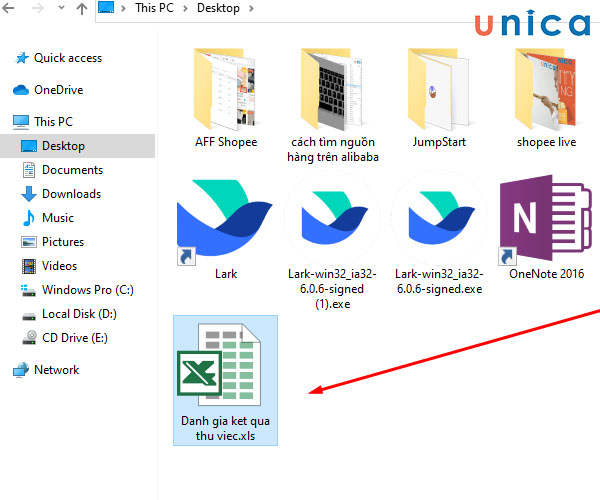Image resolution: width=600 pixels, height=500 pixels.
Task: Click the computer icon in address bar
Action: tap(106, 7)
